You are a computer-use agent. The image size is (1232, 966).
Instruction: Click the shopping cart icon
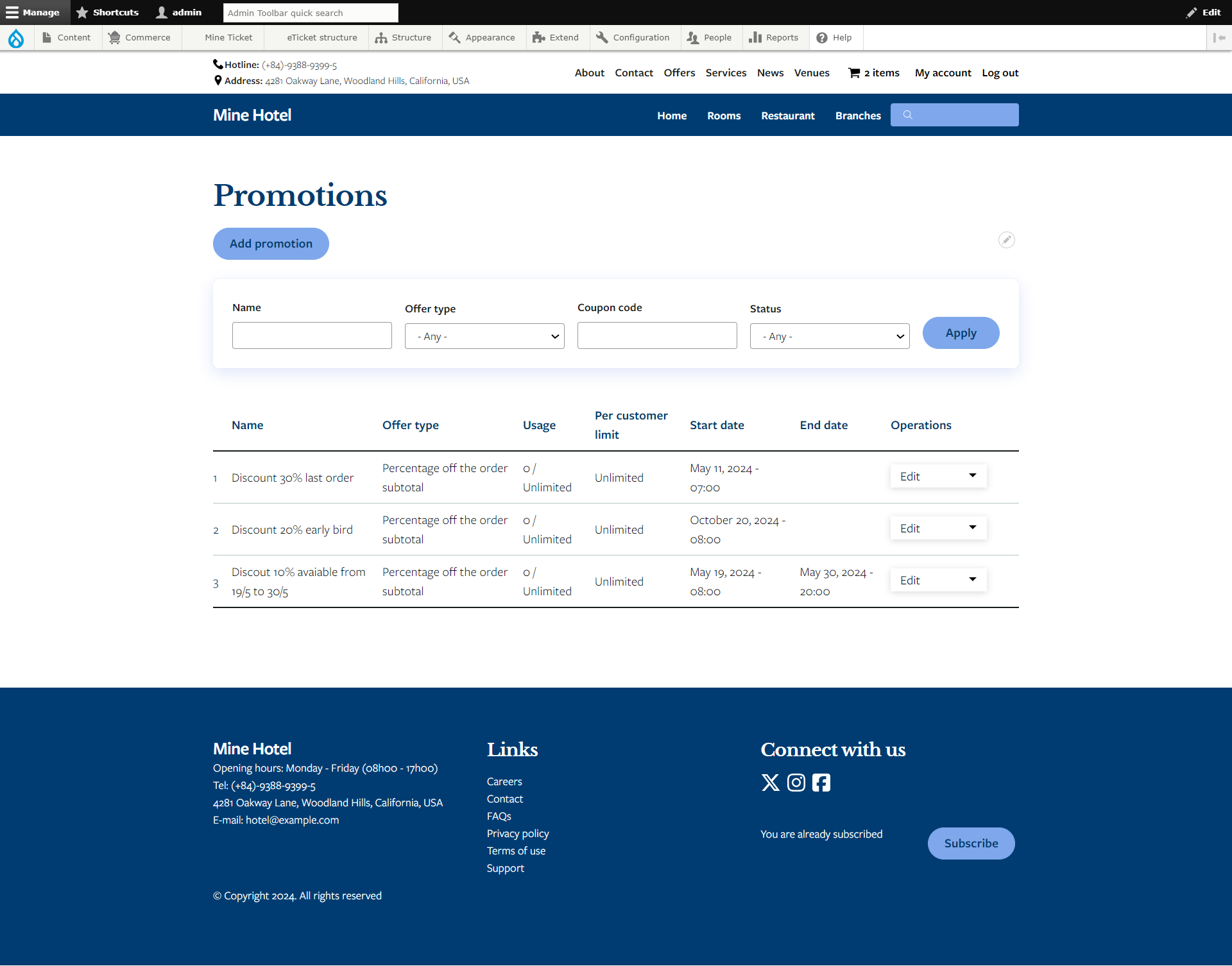click(854, 73)
